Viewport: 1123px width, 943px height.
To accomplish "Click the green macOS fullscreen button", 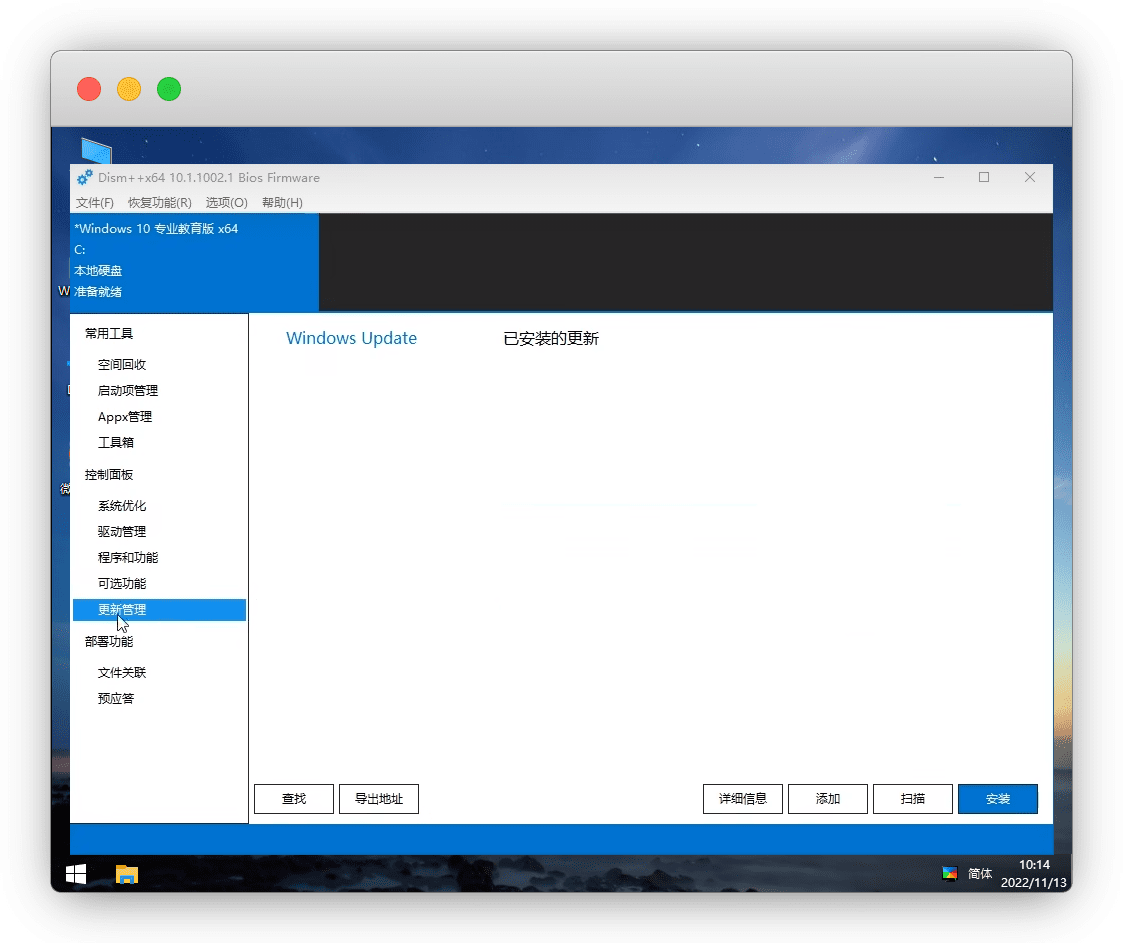I will pyautogui.click(x=169, y=89).
